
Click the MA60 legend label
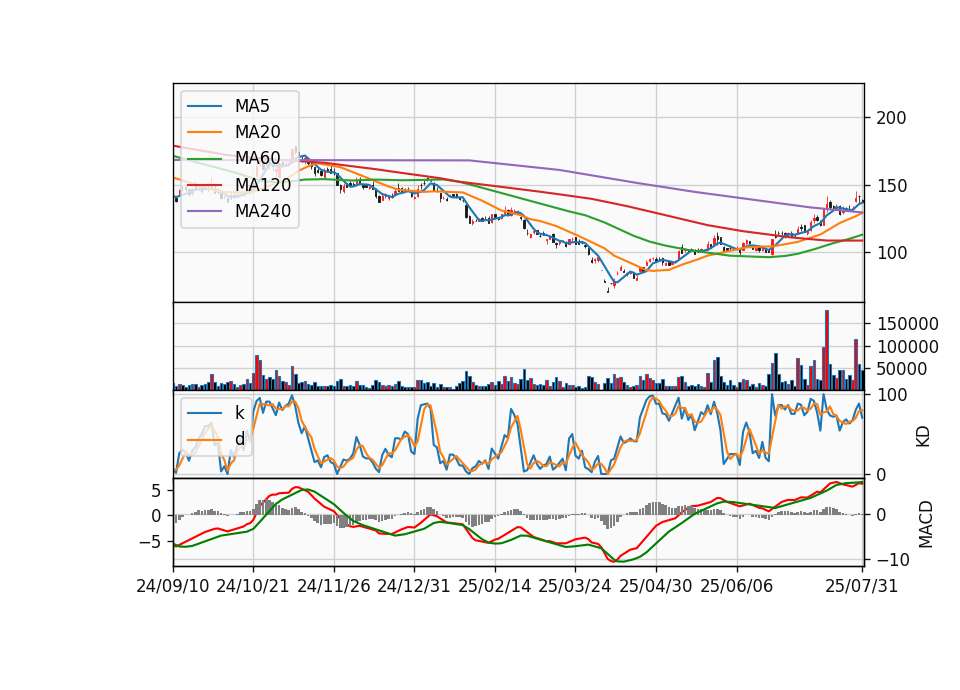pos(258,158)
